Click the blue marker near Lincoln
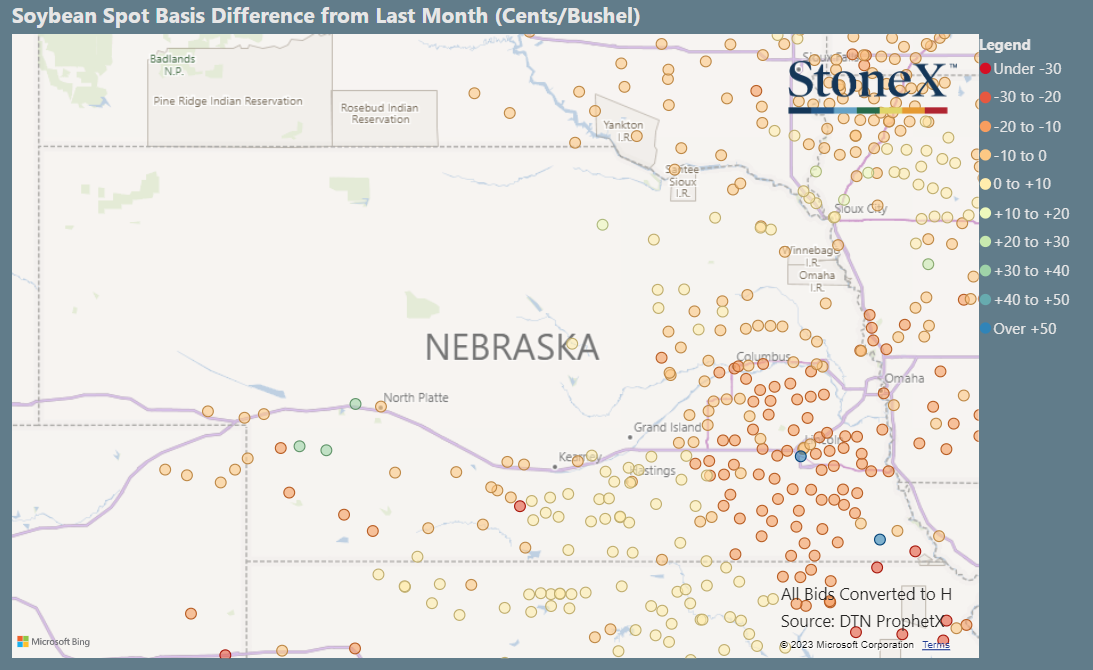The width and height of the screenshot is (1093, 670). [800, 454]
